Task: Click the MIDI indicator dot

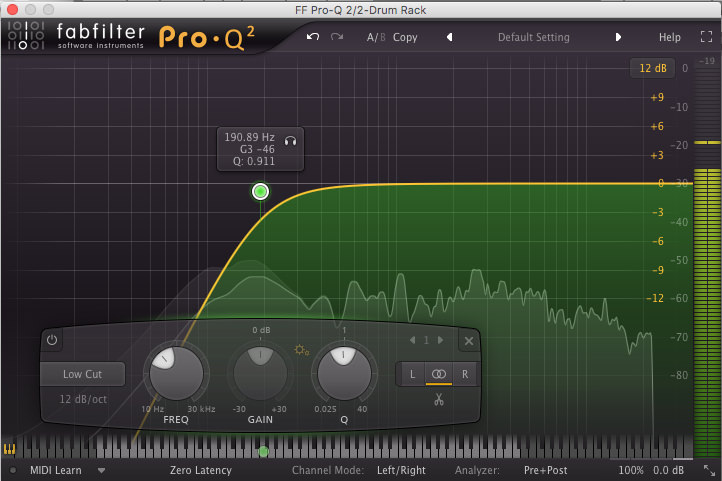Action: pos(13,470)
